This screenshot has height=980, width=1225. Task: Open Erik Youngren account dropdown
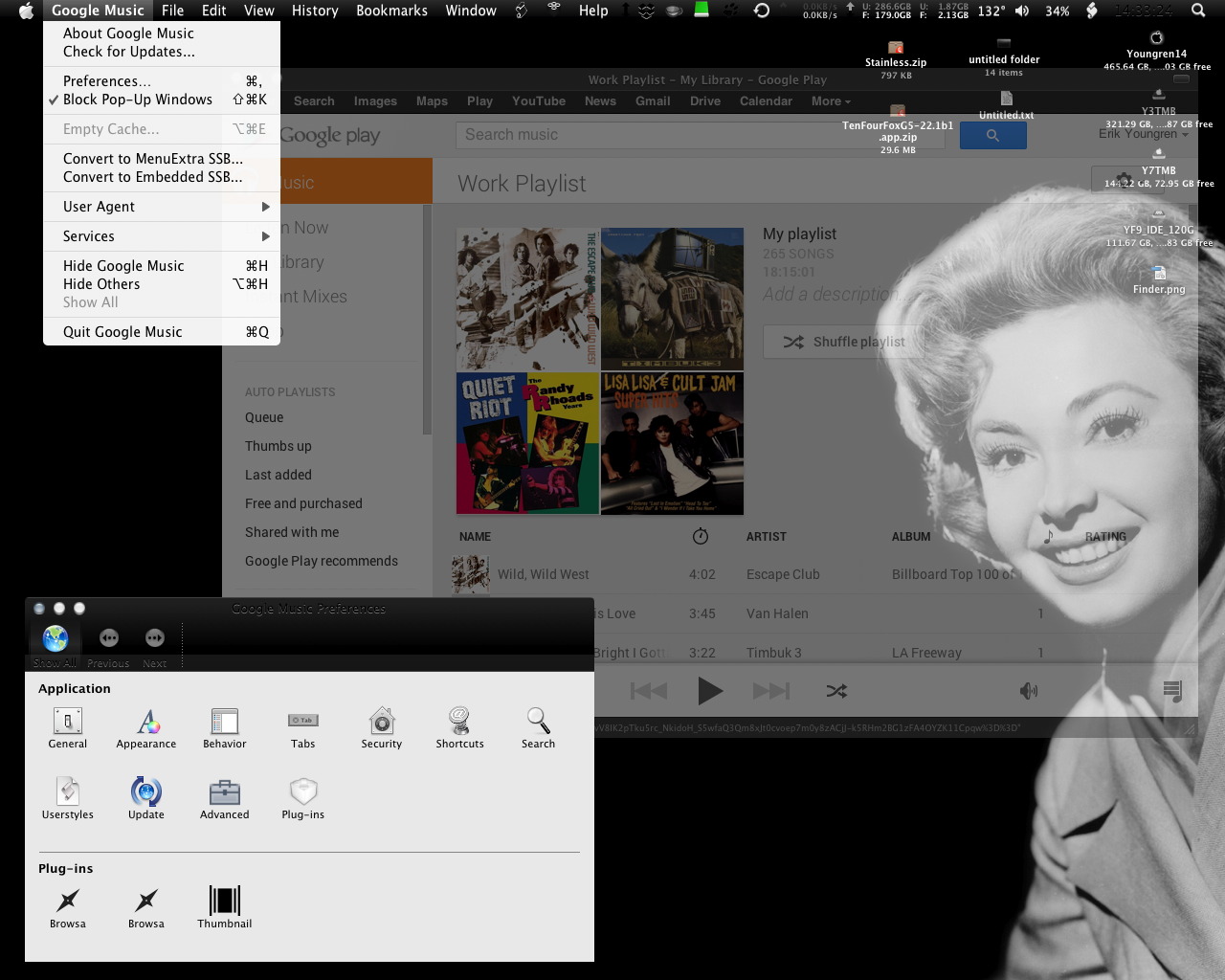pyautogui.click(x=1143, y=134)
